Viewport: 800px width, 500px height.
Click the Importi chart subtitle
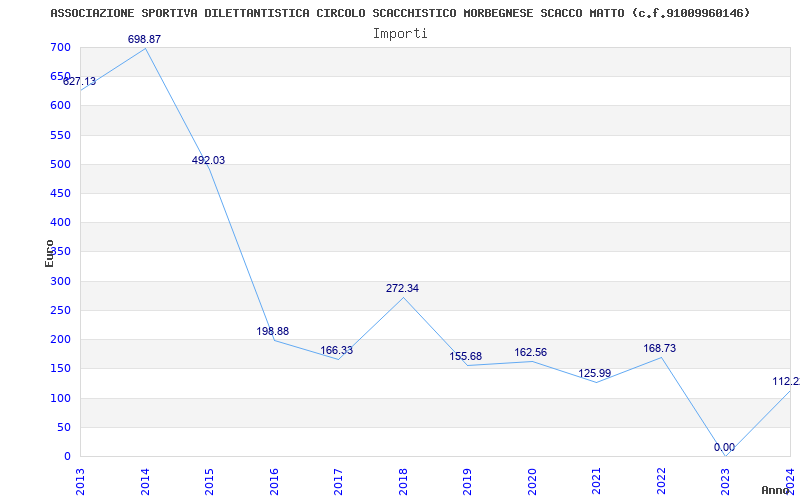coord(400,34)
